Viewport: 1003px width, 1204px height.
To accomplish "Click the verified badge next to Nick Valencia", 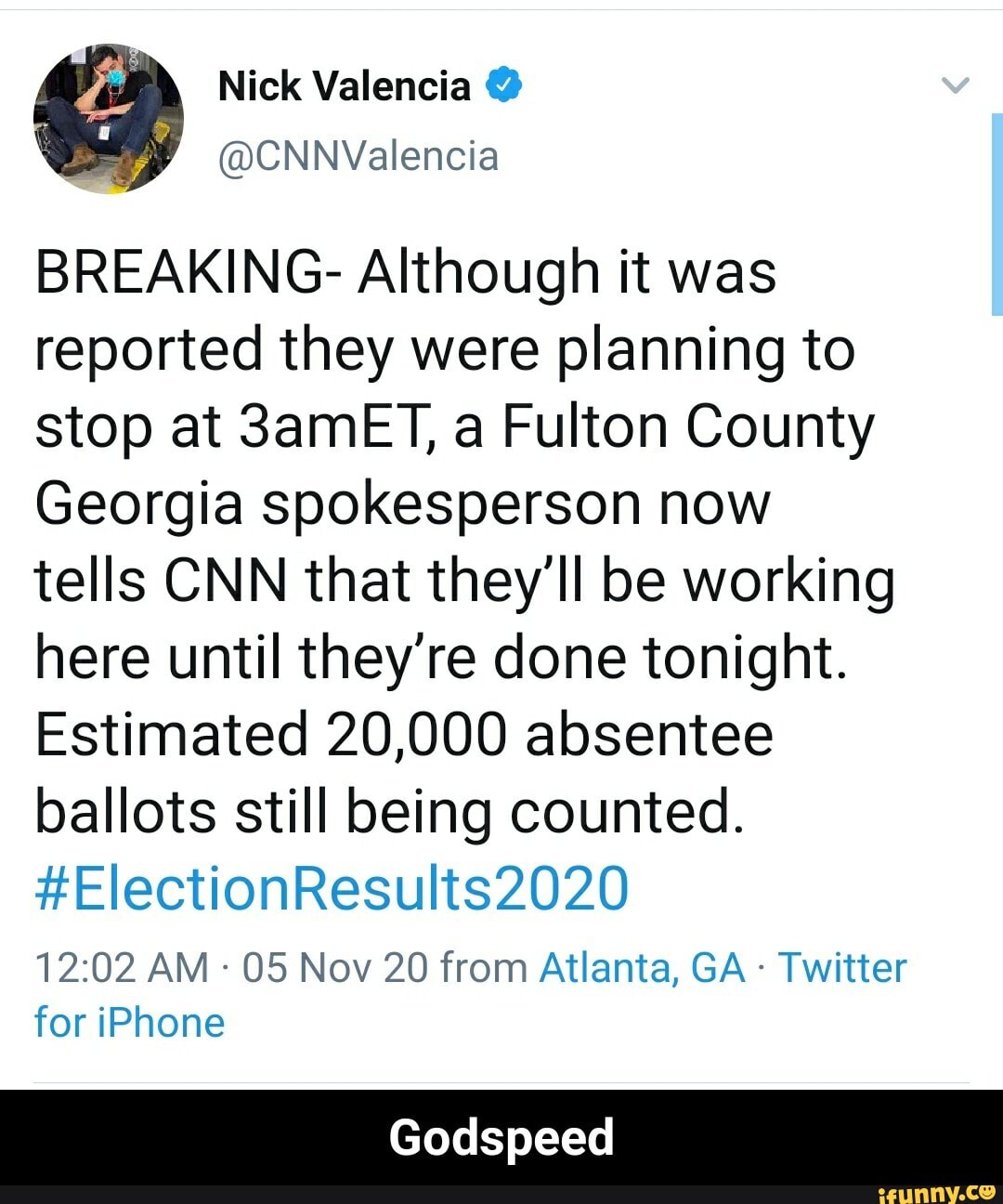I will (503, 84).
